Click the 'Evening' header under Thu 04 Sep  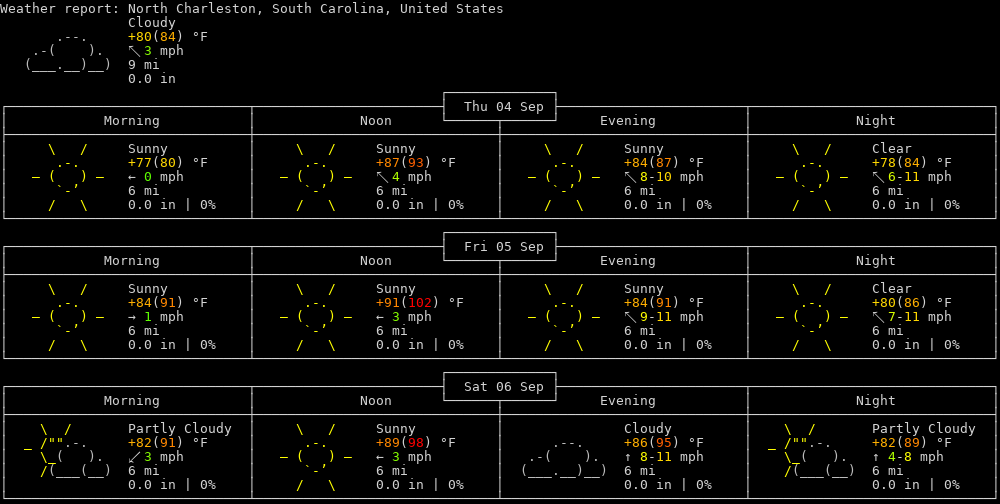[628, 121]
